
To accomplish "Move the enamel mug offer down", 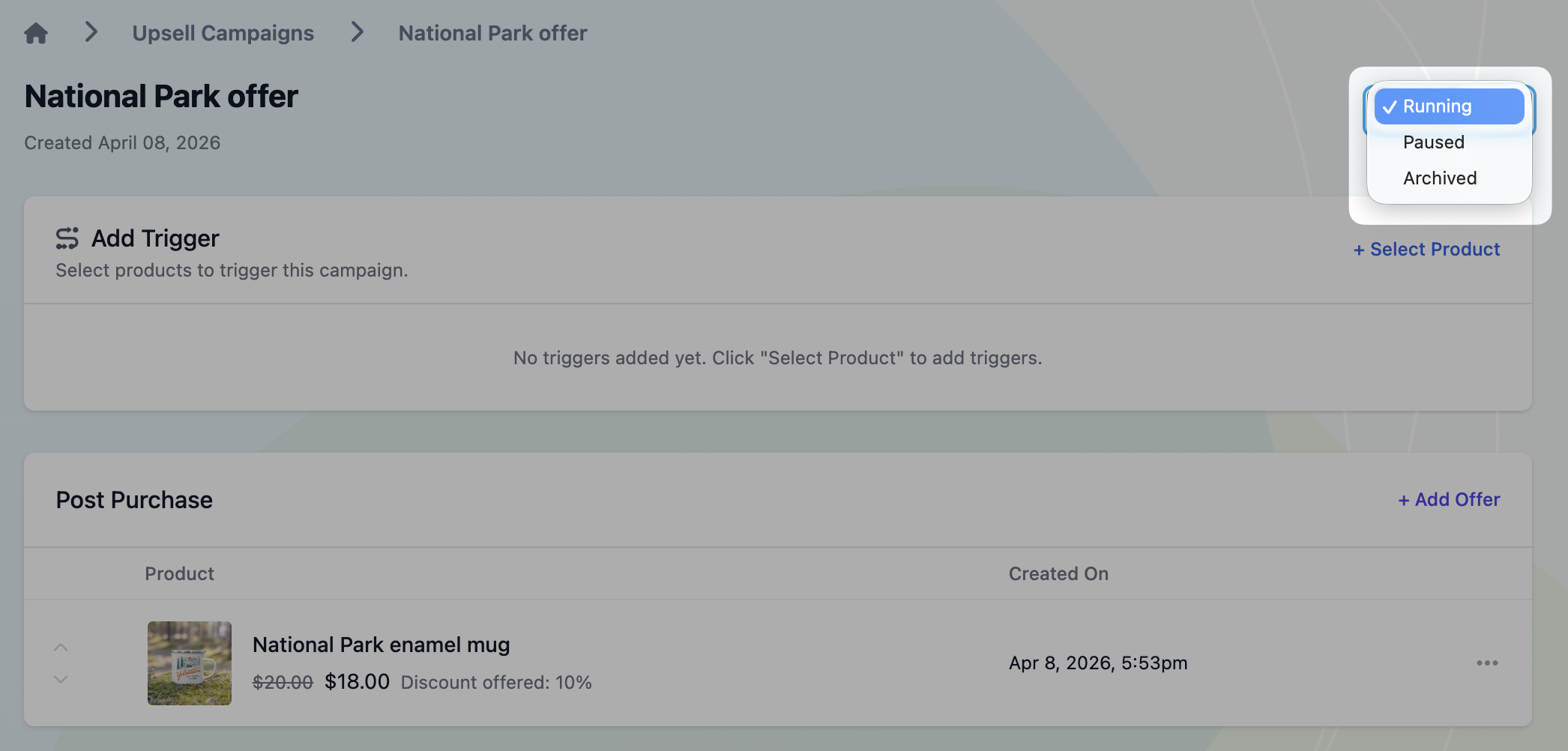I will [x=61, y=680].
